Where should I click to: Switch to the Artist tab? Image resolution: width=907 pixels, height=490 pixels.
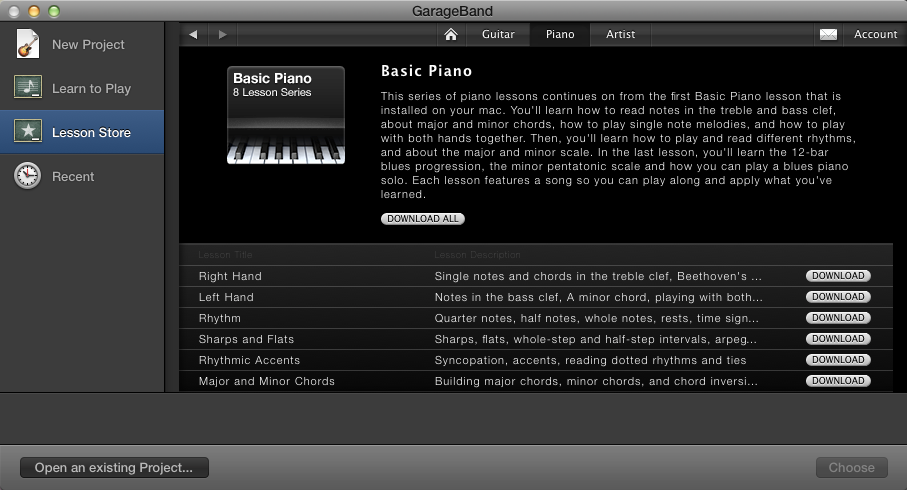pyautogui.click(x=620, y=35)
